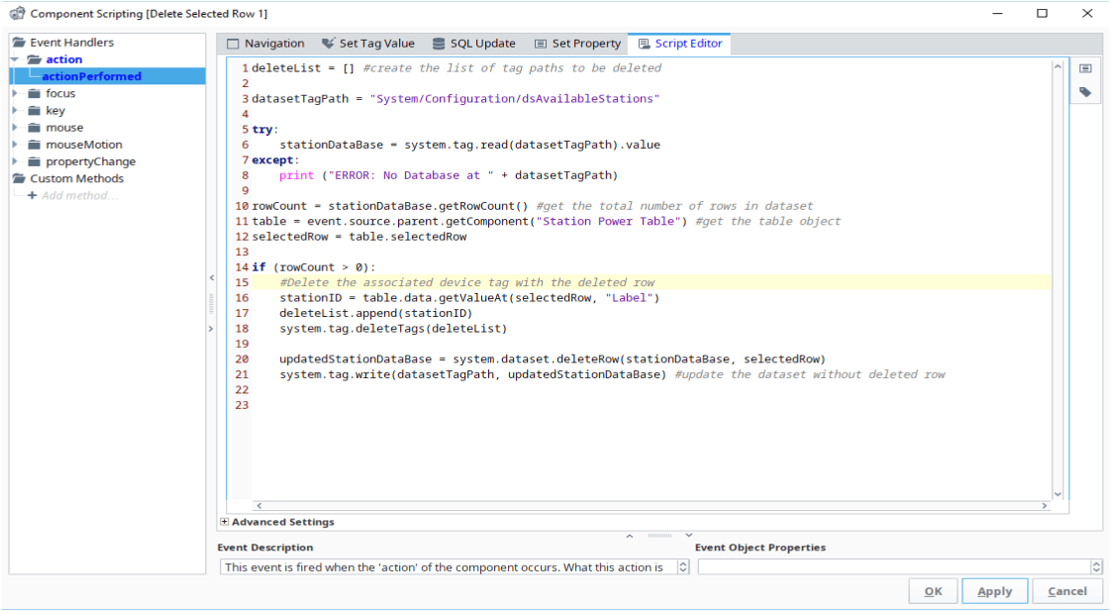Click the Component Scripting gear icon in the title bar
Viewport: 1111px width, 611px height.
[x=17, y=13]
